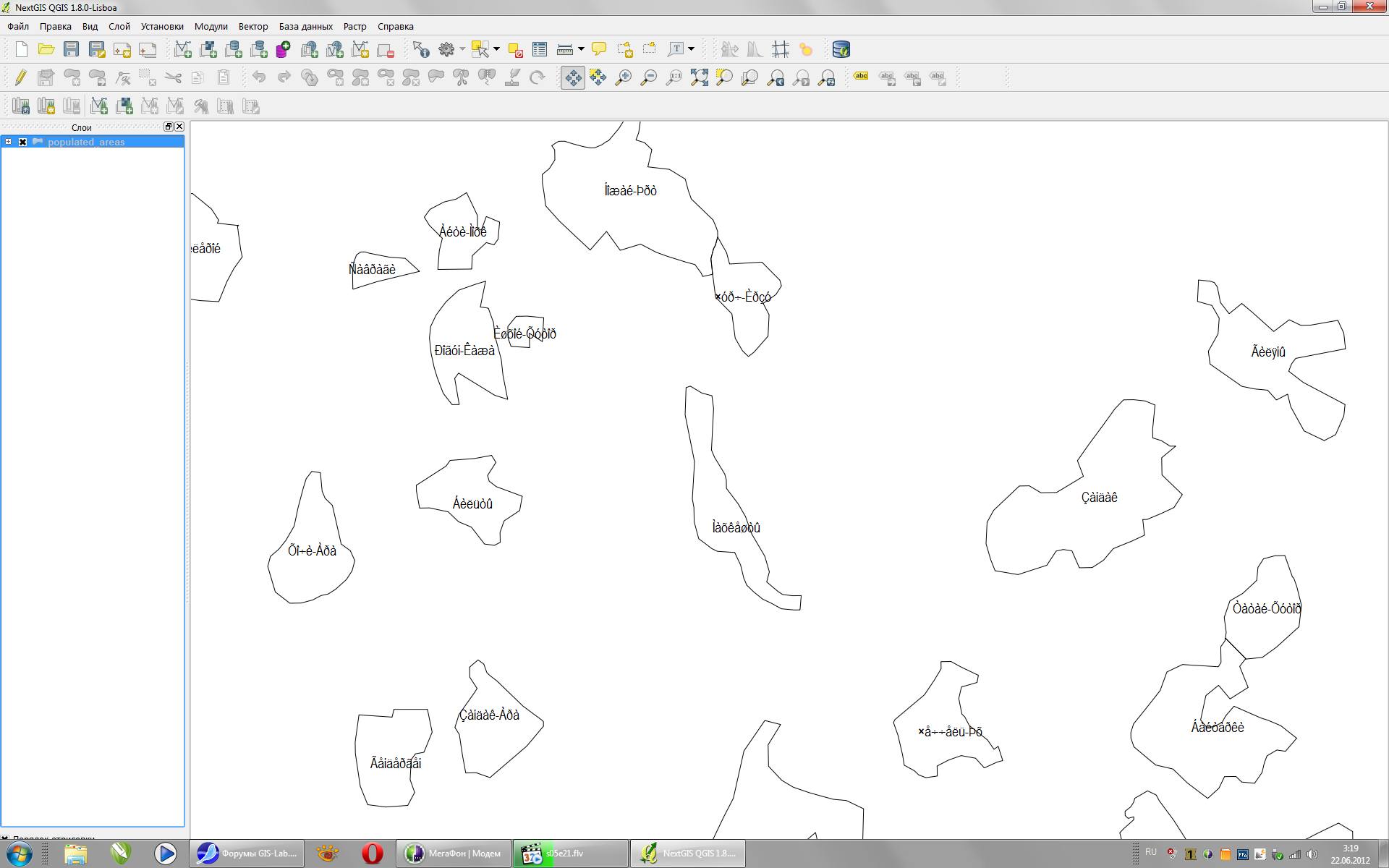Toggle the map tips speech bubble
Image resolution: width=1389 pixels, height=868 pixels.
[x=599, y=49]
